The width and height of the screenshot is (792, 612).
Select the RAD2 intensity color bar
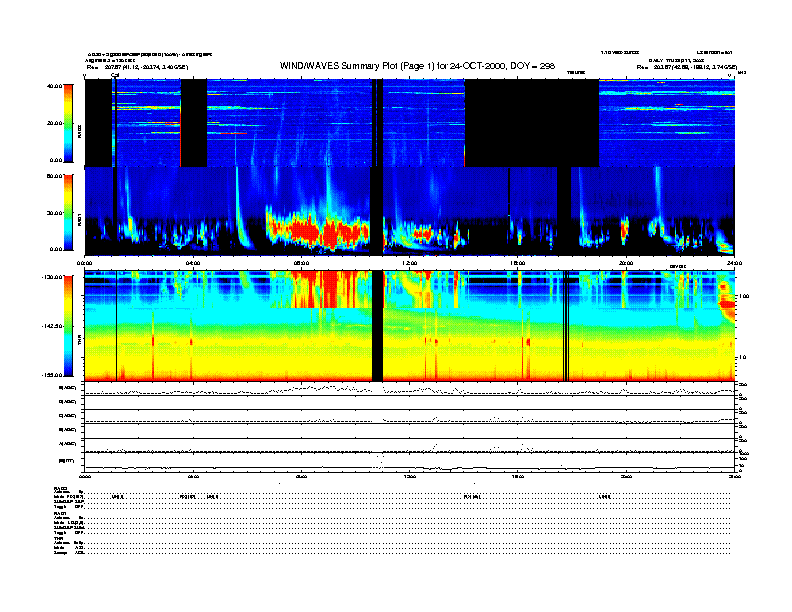click(68, 123)
